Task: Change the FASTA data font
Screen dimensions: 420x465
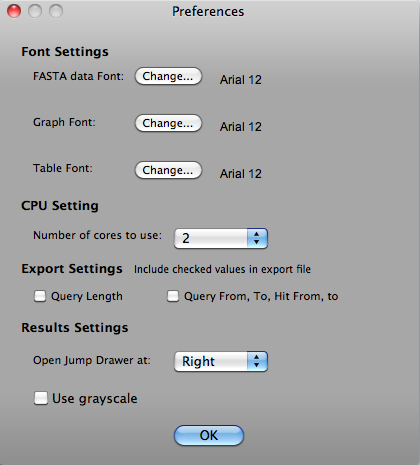Action: [x=168, y=76]
